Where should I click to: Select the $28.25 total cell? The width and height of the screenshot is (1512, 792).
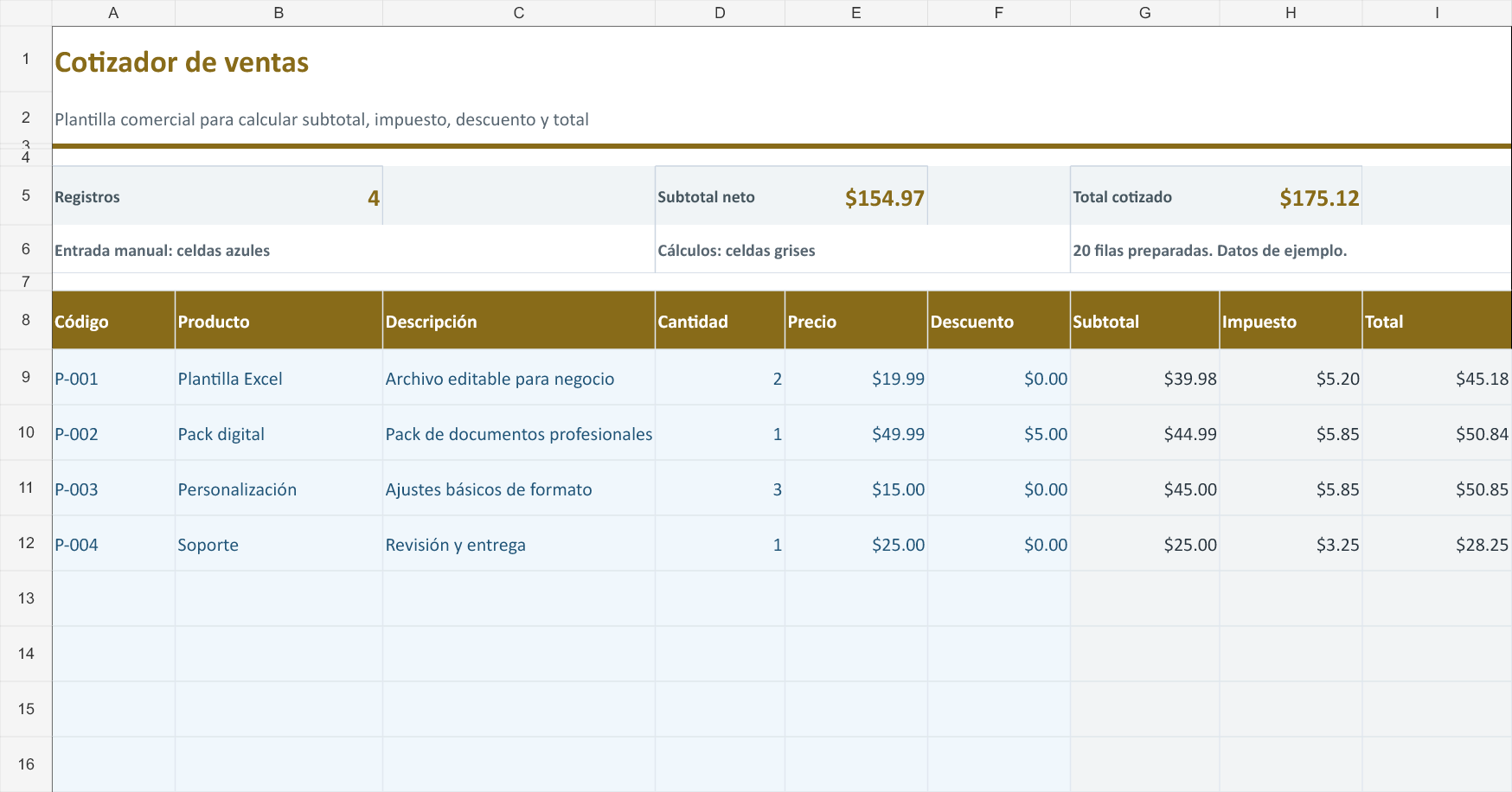pyautogui.click(x=1437, y=544)
